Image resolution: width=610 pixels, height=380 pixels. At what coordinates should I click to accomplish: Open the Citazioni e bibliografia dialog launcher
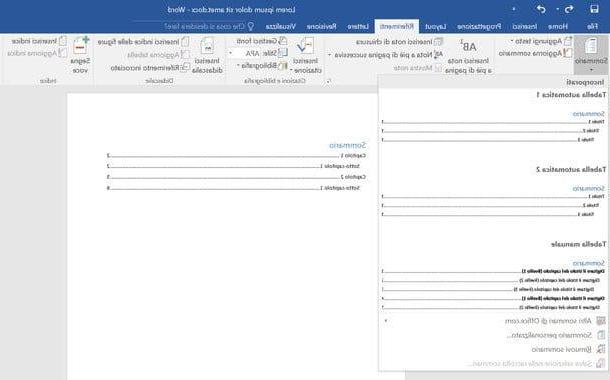coord(328,81)
